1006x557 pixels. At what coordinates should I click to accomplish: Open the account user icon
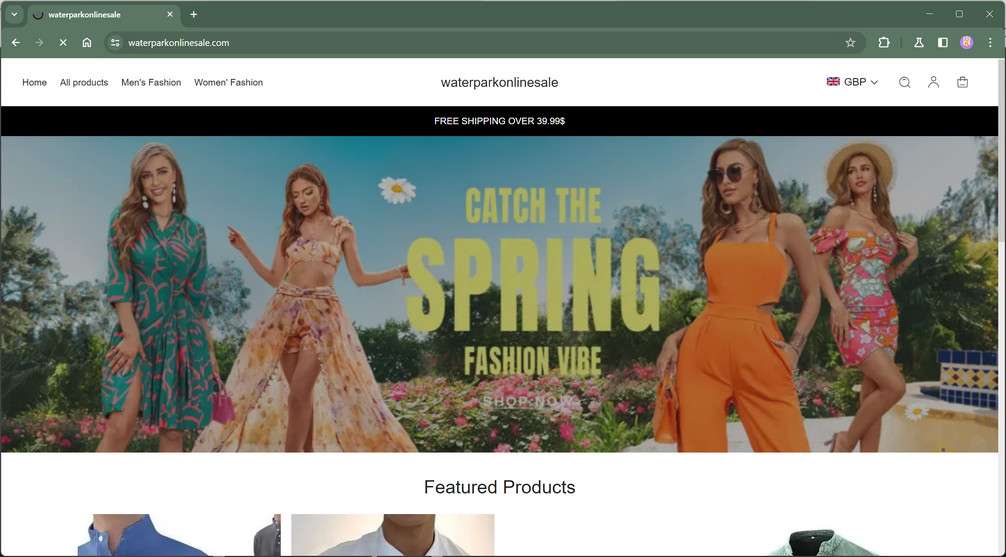pyautogui.click(x=934, y=82)
